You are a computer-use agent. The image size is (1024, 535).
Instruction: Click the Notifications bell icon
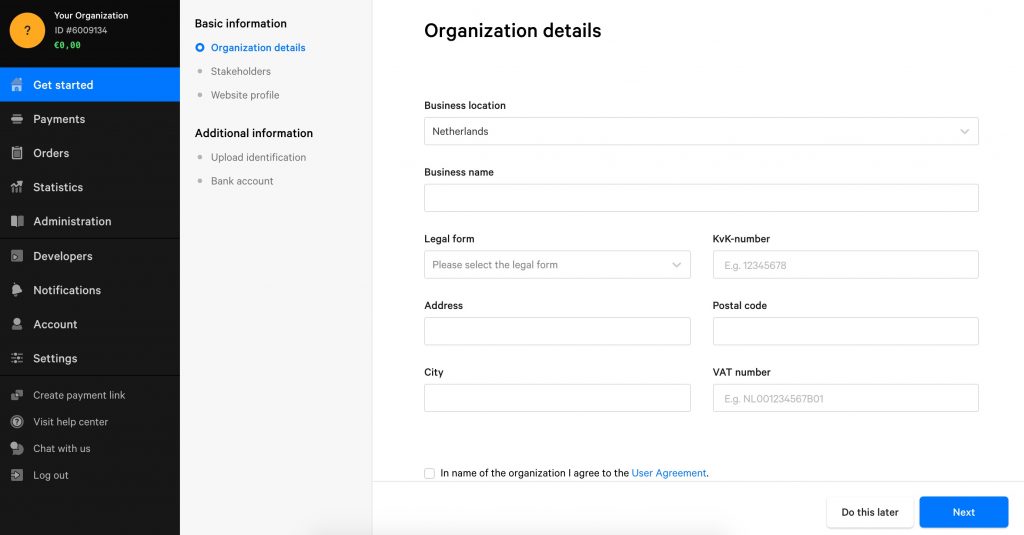coord(17,290)
